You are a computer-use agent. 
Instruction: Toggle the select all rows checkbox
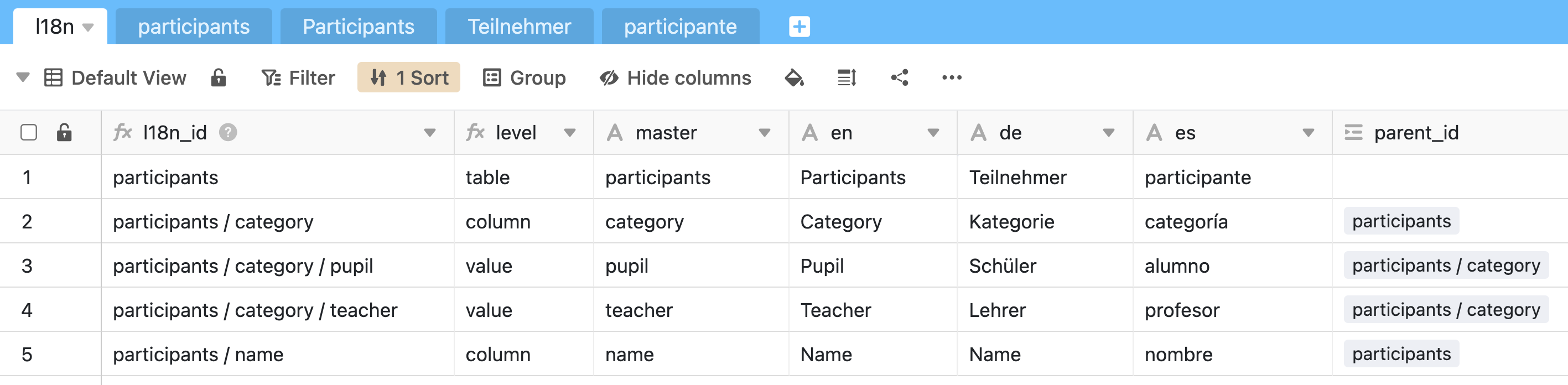(29, 132)
